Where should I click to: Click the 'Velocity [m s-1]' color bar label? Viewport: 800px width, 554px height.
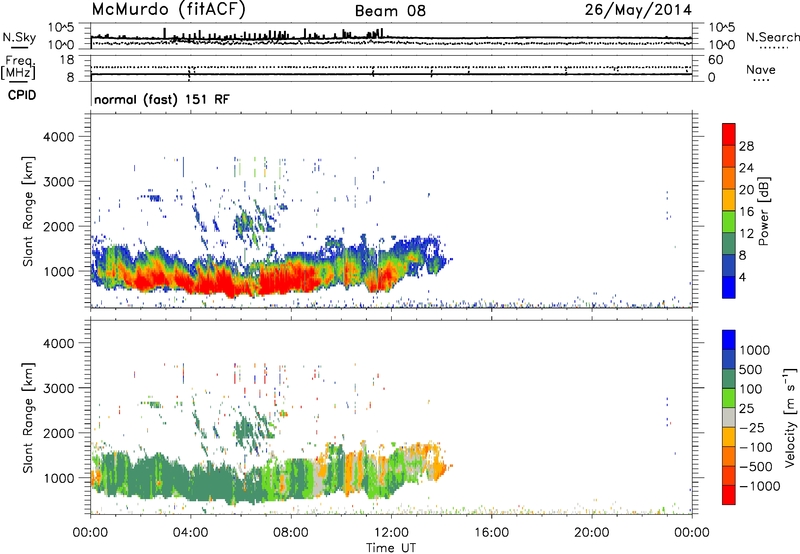coord(790,417)
